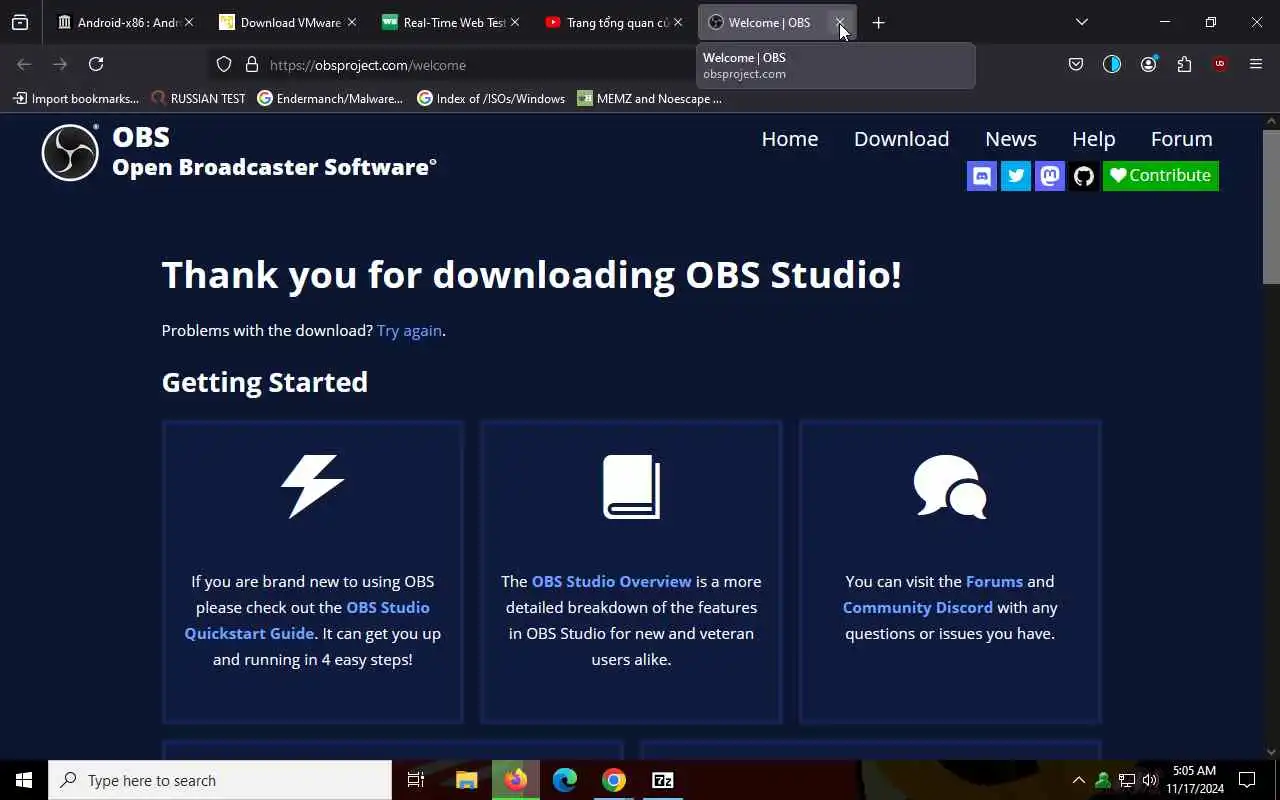Open Google Chrome from the taskbar
1280x800 pixels.
pos(614,780)
